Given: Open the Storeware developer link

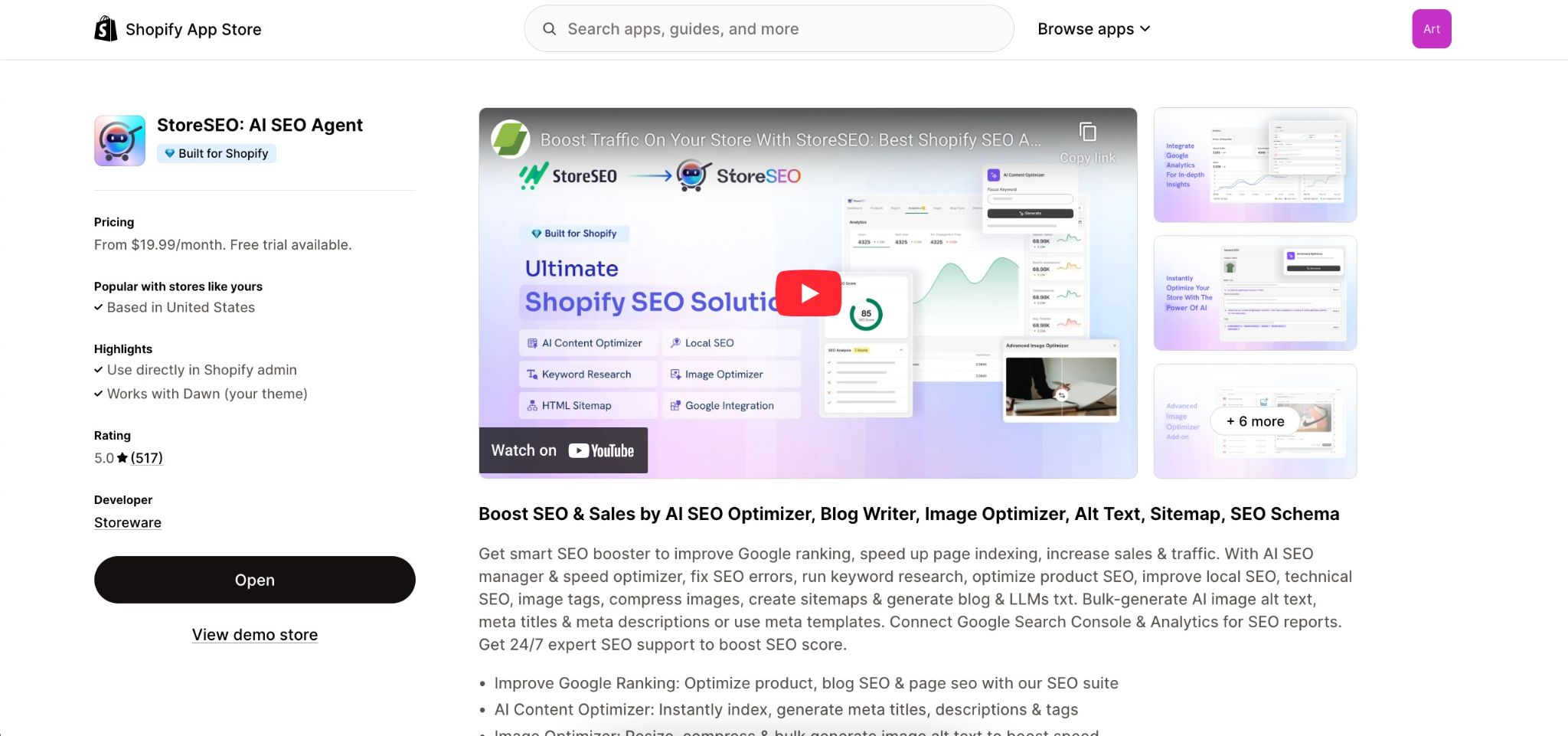Looking at the screenshot, I should pos(128,523).
